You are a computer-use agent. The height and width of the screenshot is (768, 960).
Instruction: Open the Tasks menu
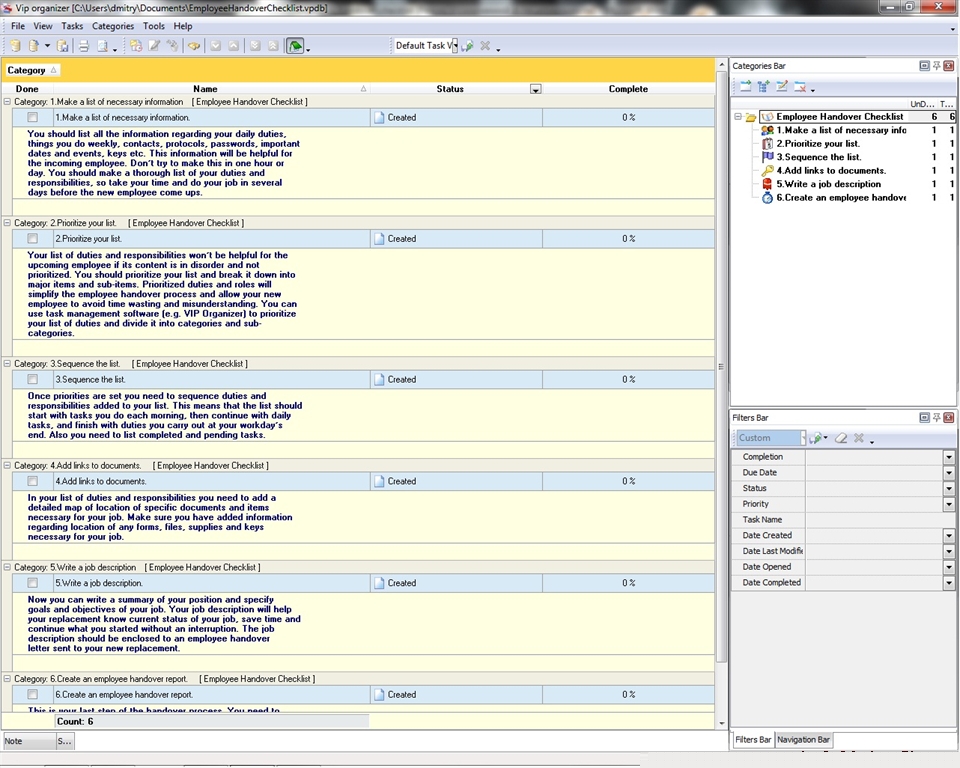pyautogui.click(x=72, y=26)
